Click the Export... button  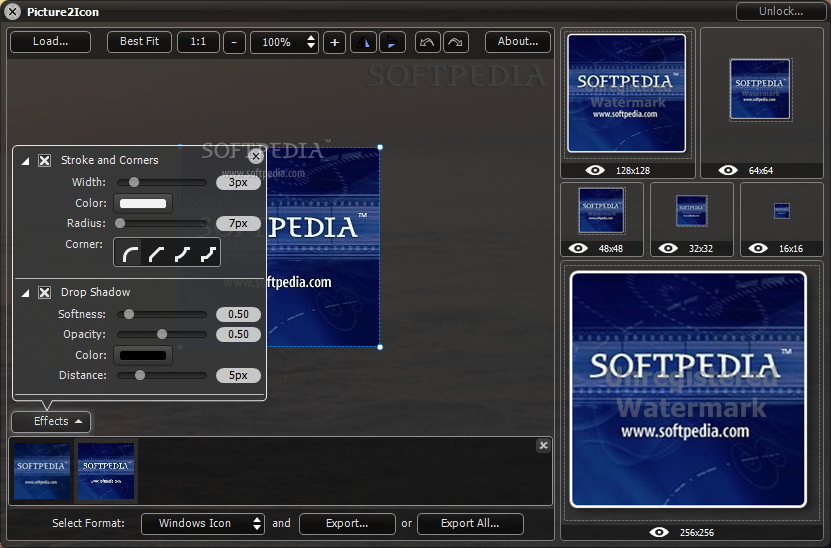pyautogui.click(x=347, y=524)
